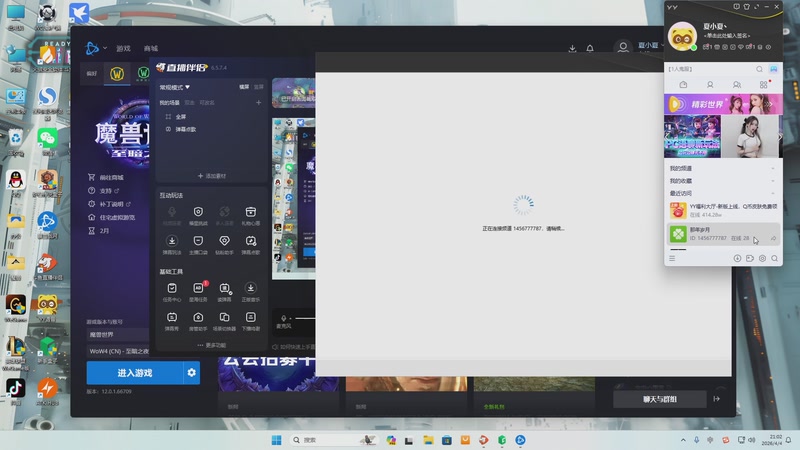Add a new scene with plus icon
This screenshot has width=800, height=450.
[259, 103]
